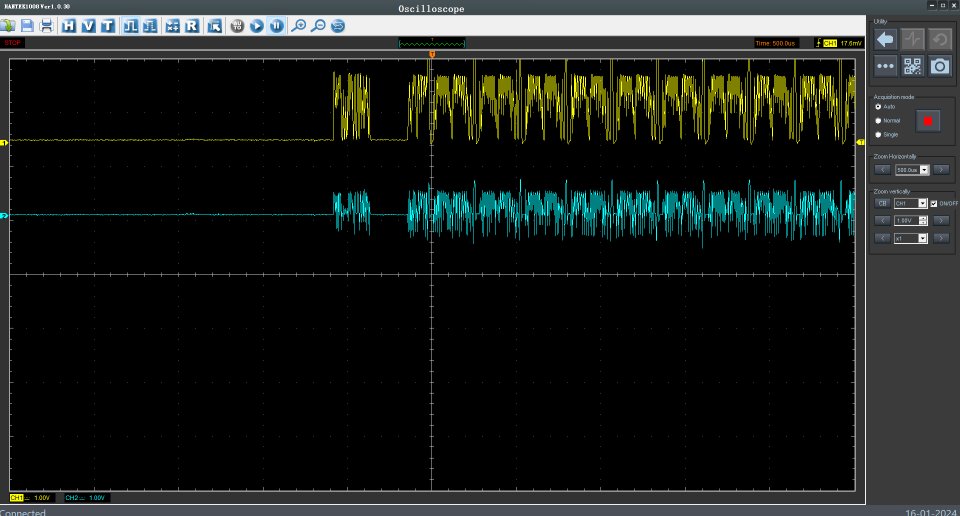
Task: Click the waveform overview minimap at top
Action: 432,43
